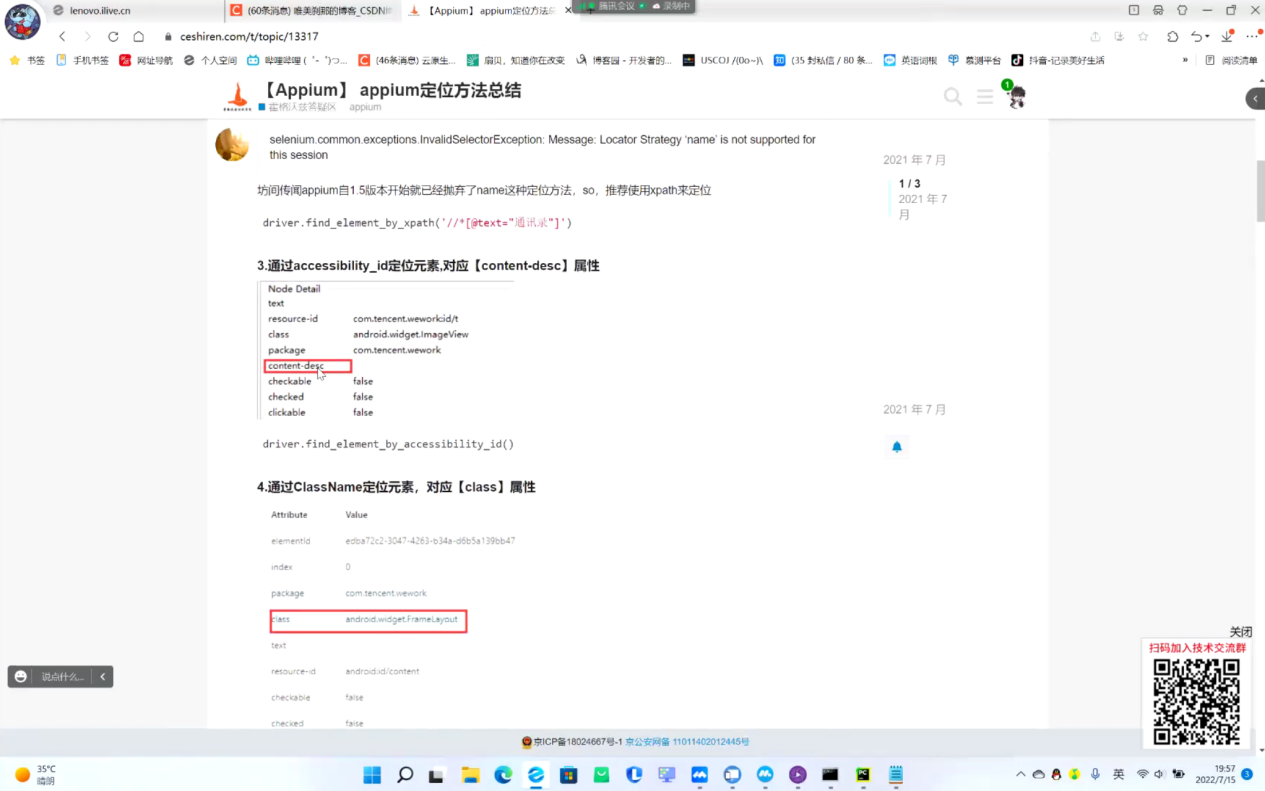Click the forum search magnifier icon
The height and width of the screenshot is (791, 1265).
[x=953, y=96]
